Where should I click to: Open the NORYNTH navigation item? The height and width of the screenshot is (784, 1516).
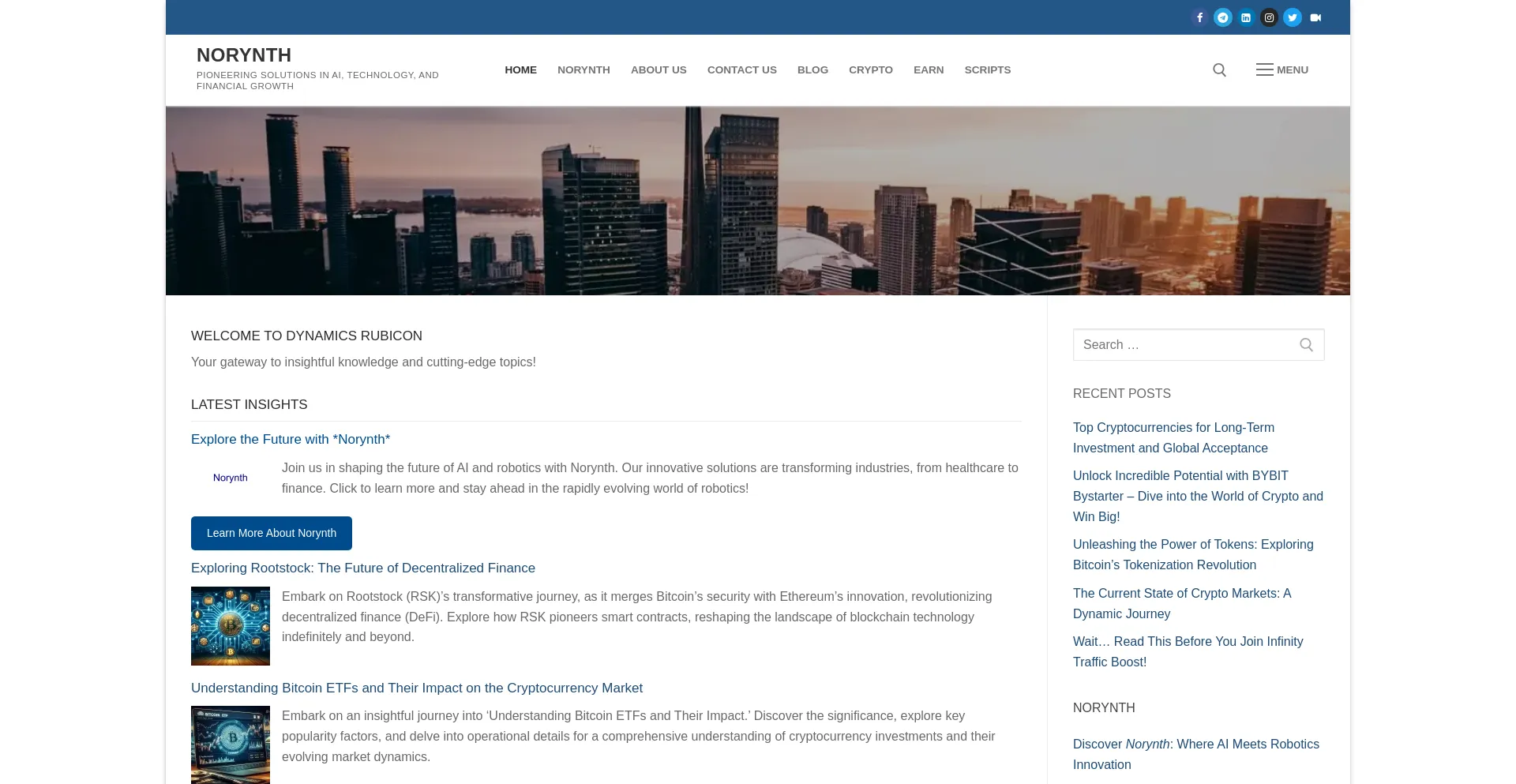(584, 70)
